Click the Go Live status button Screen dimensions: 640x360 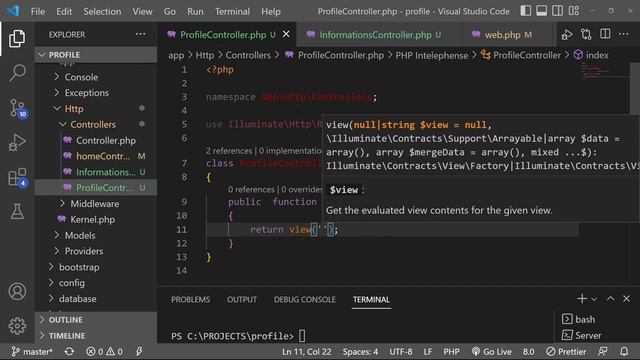point(491,351)
